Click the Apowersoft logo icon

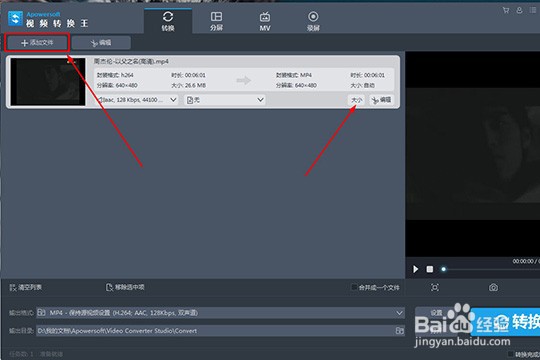click(15, 18)
